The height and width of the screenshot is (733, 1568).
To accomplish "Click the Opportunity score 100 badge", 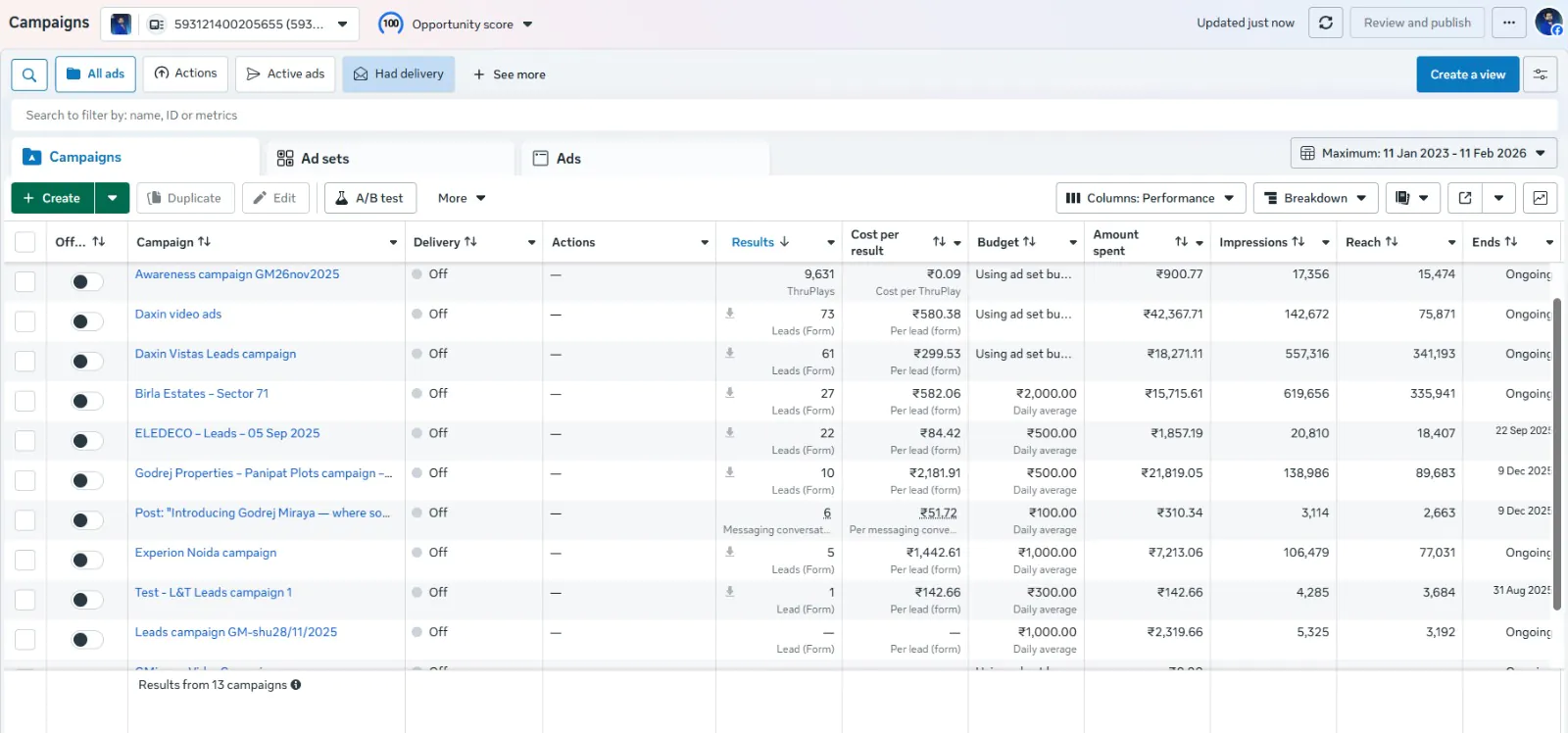I will tap(391, 24).
